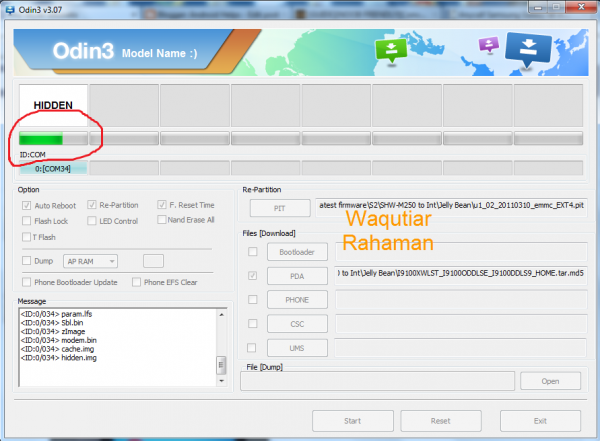Click the Reset button

coord(441,421)
